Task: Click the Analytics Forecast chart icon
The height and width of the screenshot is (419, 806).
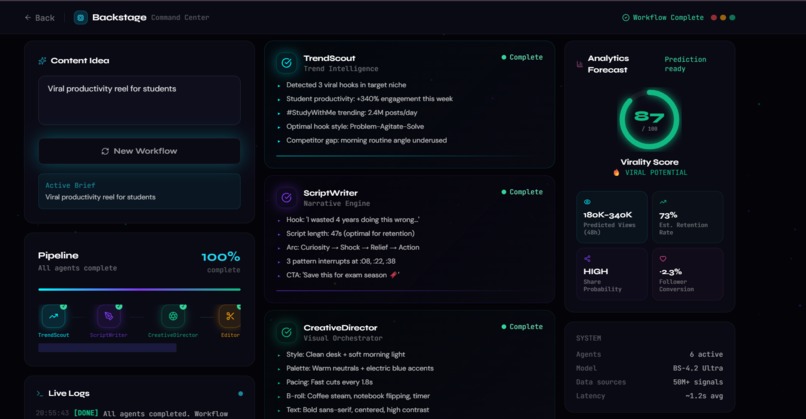Action: 579,64
